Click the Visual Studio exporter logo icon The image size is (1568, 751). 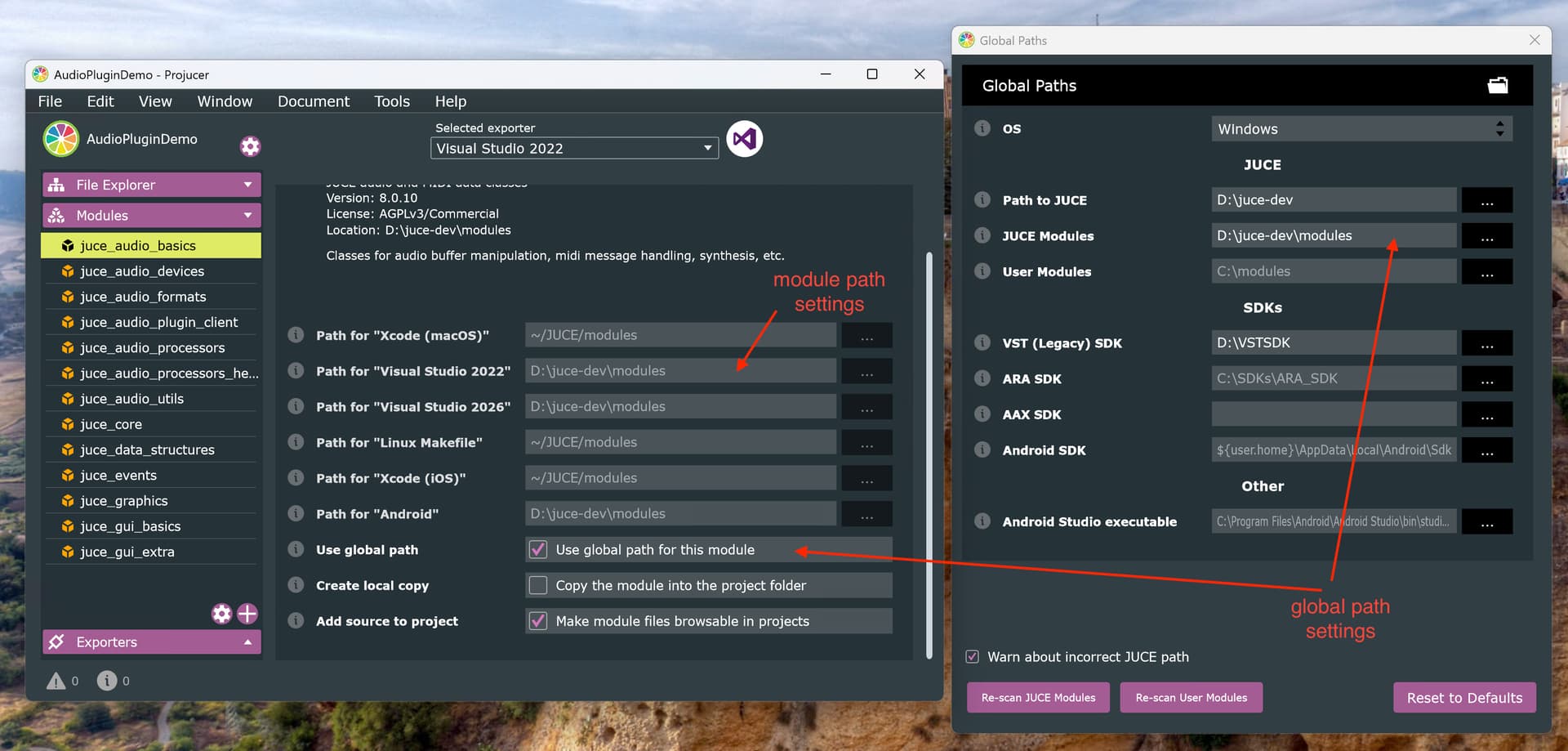click(x=744, y=138)
